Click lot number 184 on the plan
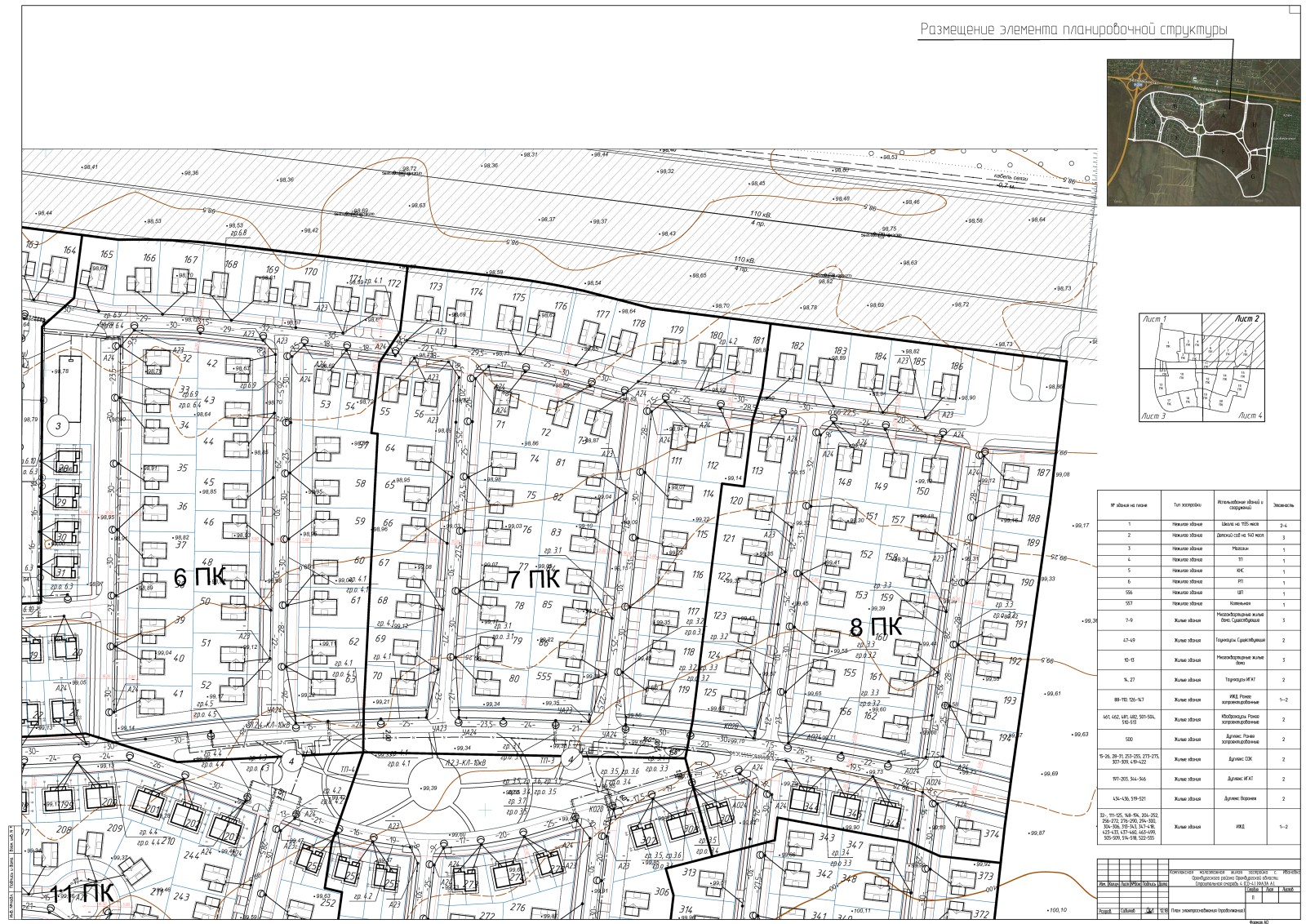Viewport: 1306px width, 924px height. 880,356
